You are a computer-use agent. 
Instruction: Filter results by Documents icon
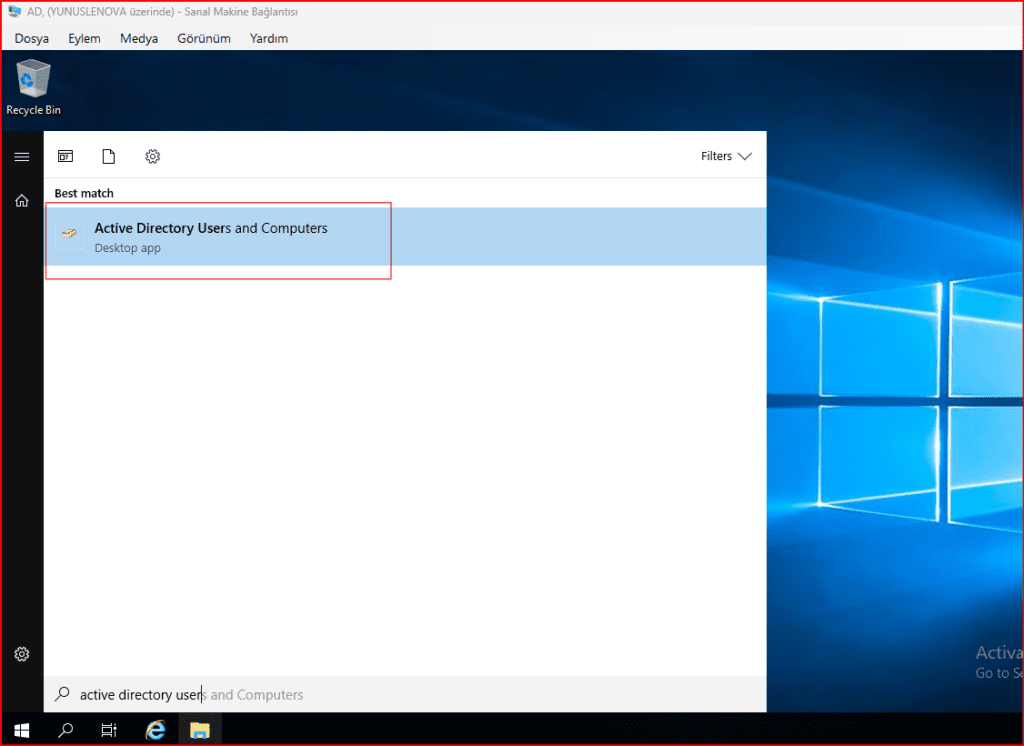(108, 156)
